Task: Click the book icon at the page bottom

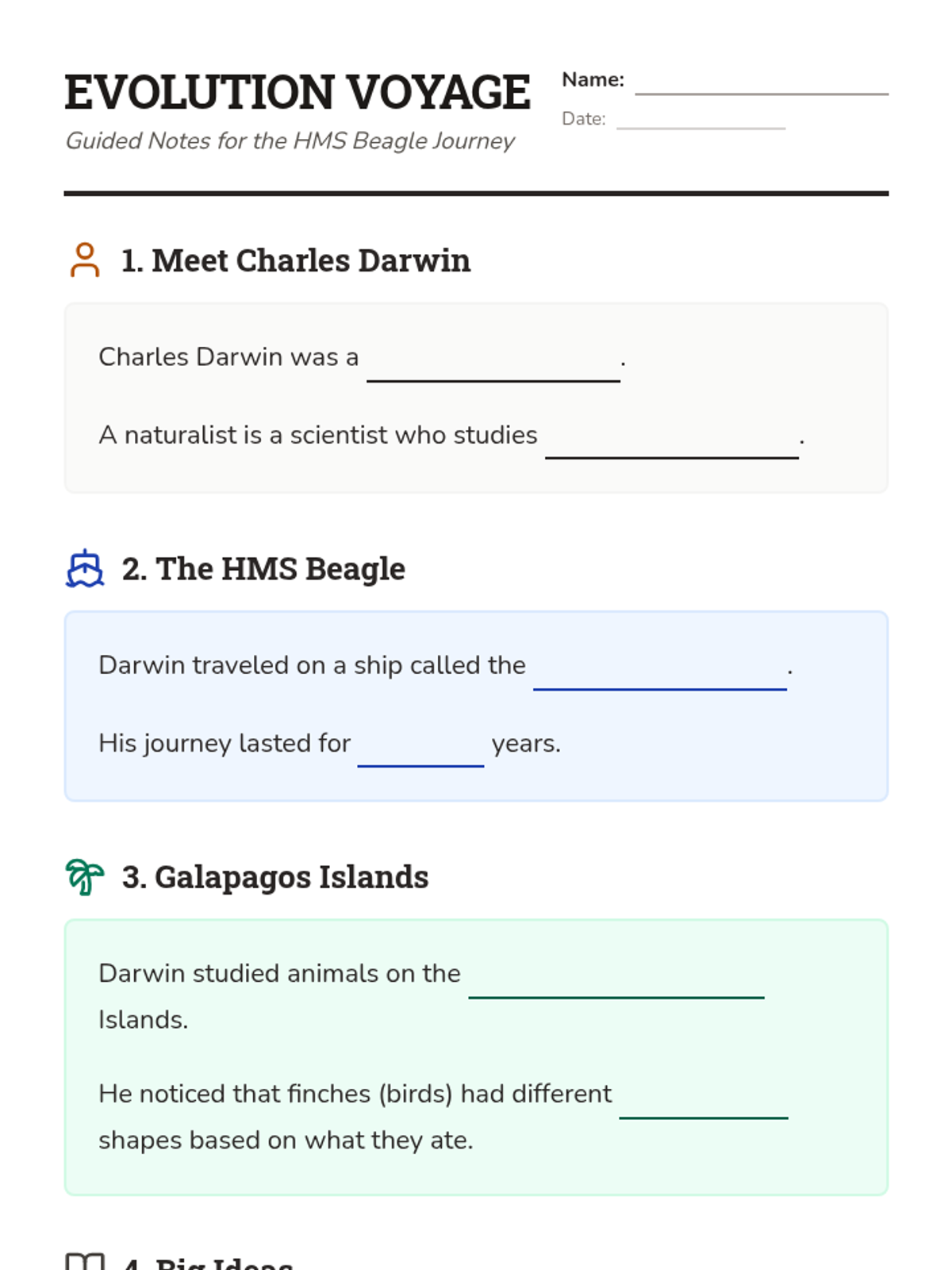Action: pyautogui.click(x=85, y=1262)
